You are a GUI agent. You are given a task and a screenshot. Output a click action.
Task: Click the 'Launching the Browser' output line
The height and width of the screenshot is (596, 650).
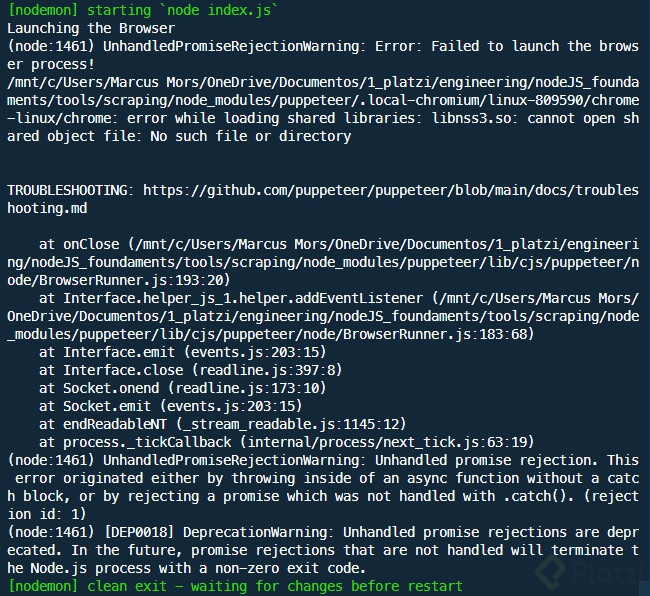(x=91, y=28)
